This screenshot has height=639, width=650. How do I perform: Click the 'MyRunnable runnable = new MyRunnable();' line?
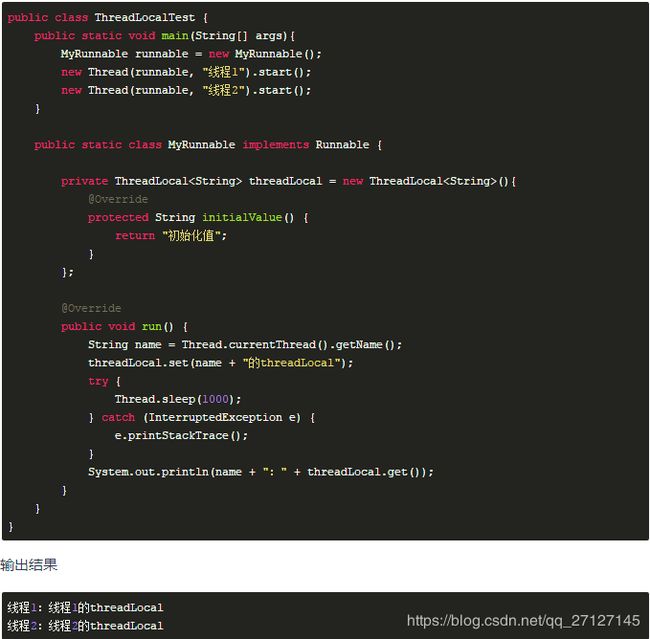point(191,54)
